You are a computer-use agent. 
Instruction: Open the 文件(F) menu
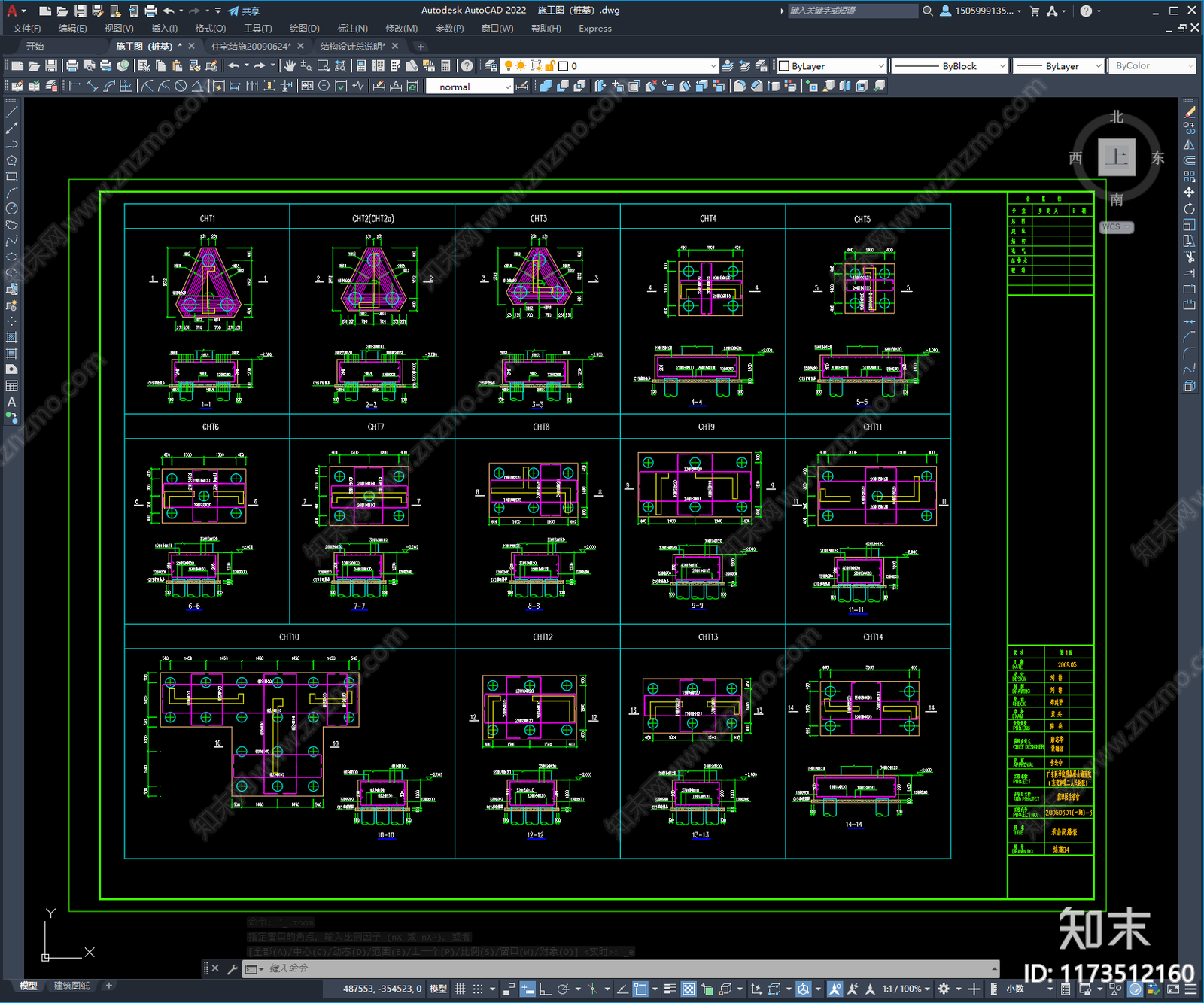click(26, 28)
